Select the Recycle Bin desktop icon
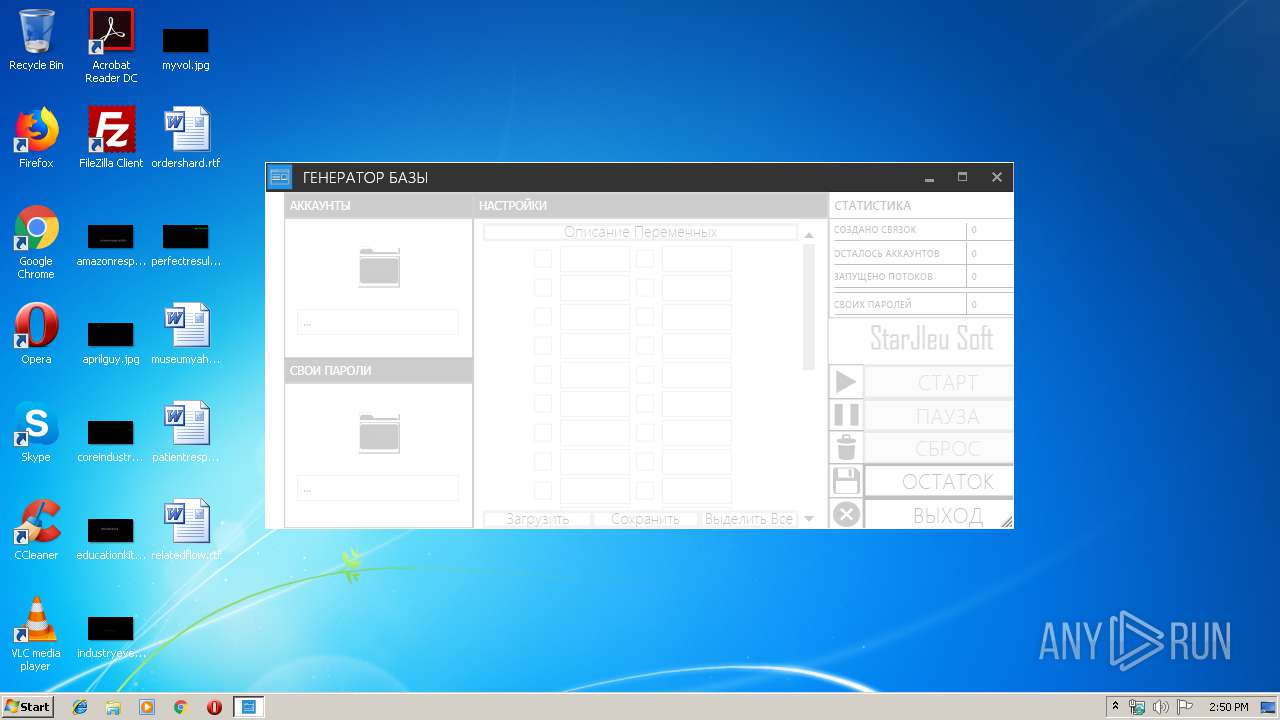This screenshot has width=1280, height=720. [36, 41]
